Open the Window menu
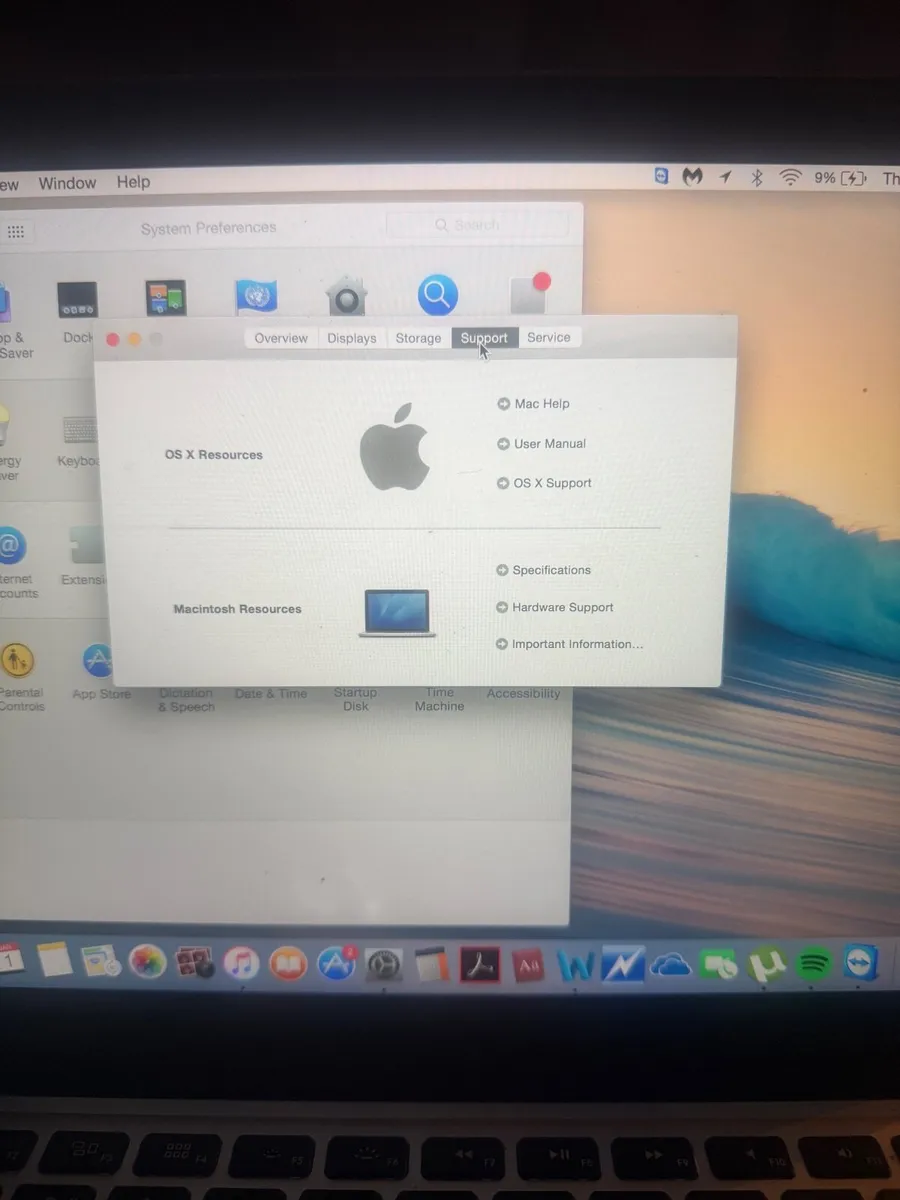 pos(67,183)
